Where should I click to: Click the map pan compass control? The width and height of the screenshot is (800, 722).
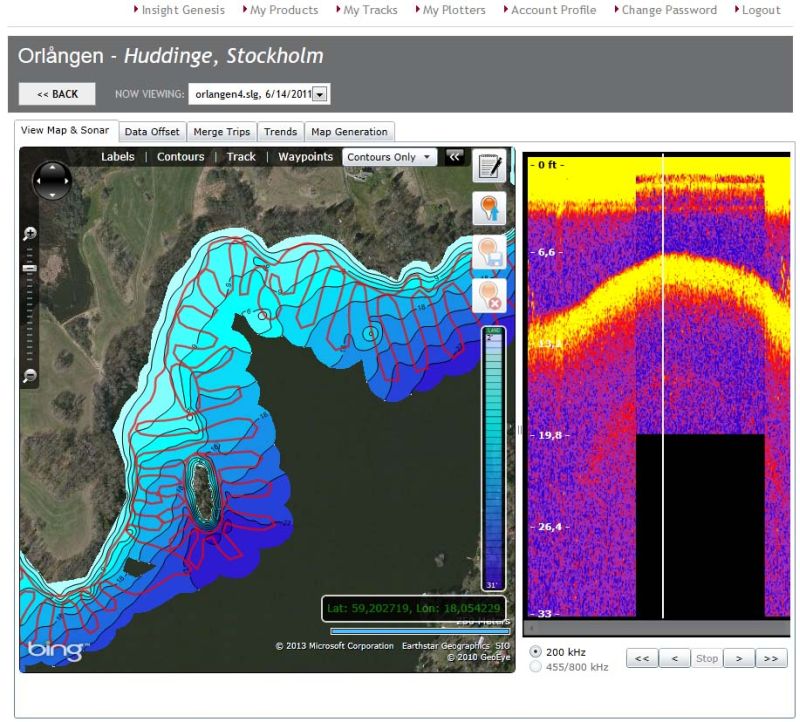point(52,181)
